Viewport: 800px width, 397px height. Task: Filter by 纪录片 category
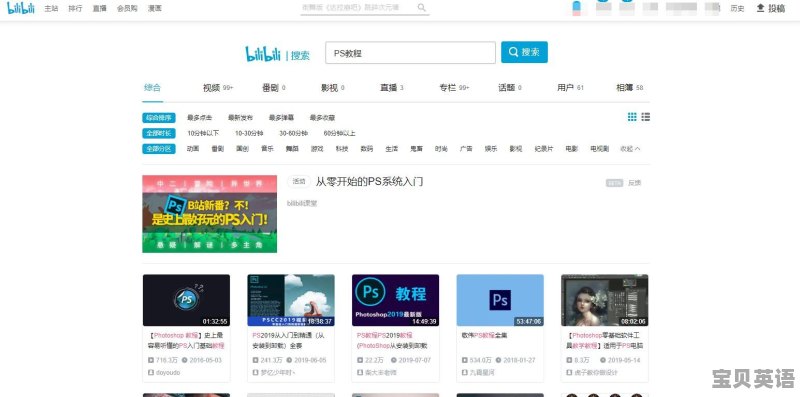point(544,149)
